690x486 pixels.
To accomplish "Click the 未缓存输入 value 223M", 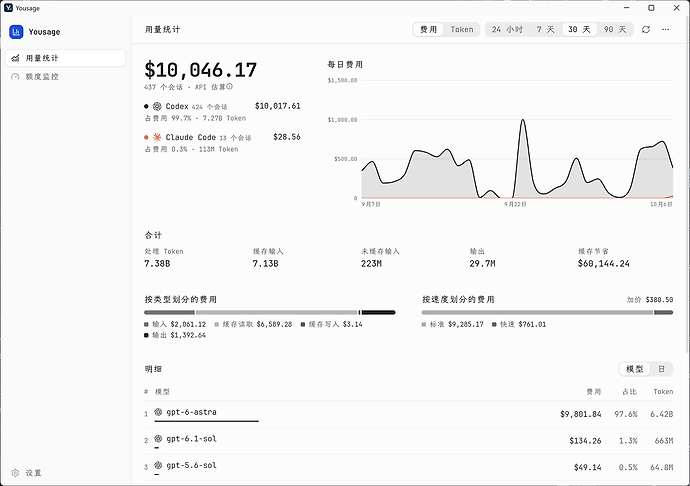I will (x=371, y=264).
